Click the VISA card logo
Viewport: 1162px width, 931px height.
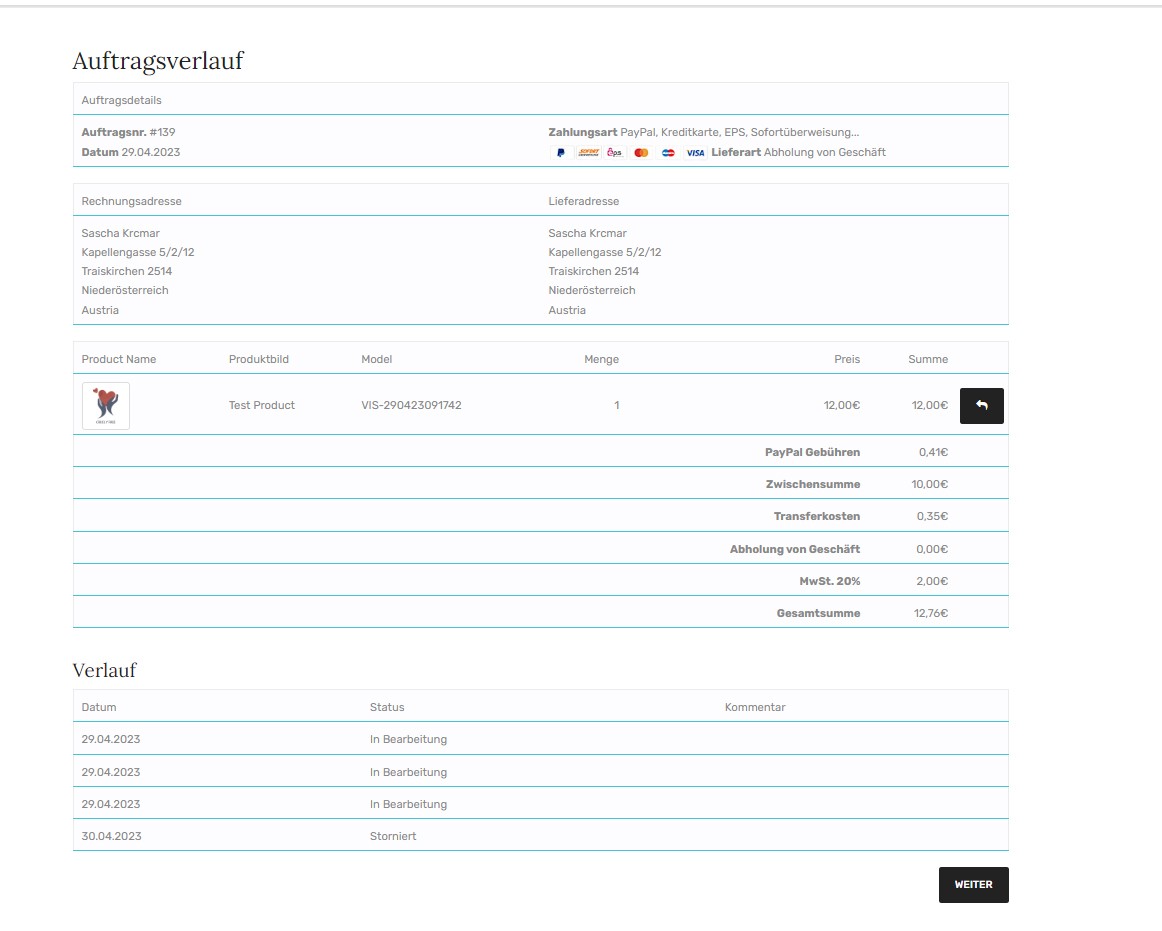(x=695, y=153)
